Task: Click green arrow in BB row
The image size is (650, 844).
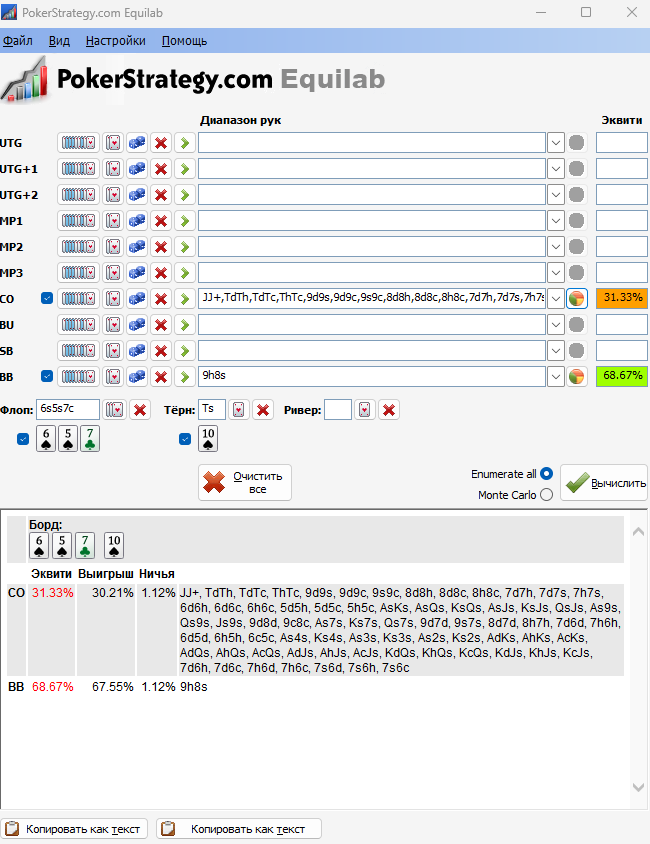Action: tap(185, 376)
